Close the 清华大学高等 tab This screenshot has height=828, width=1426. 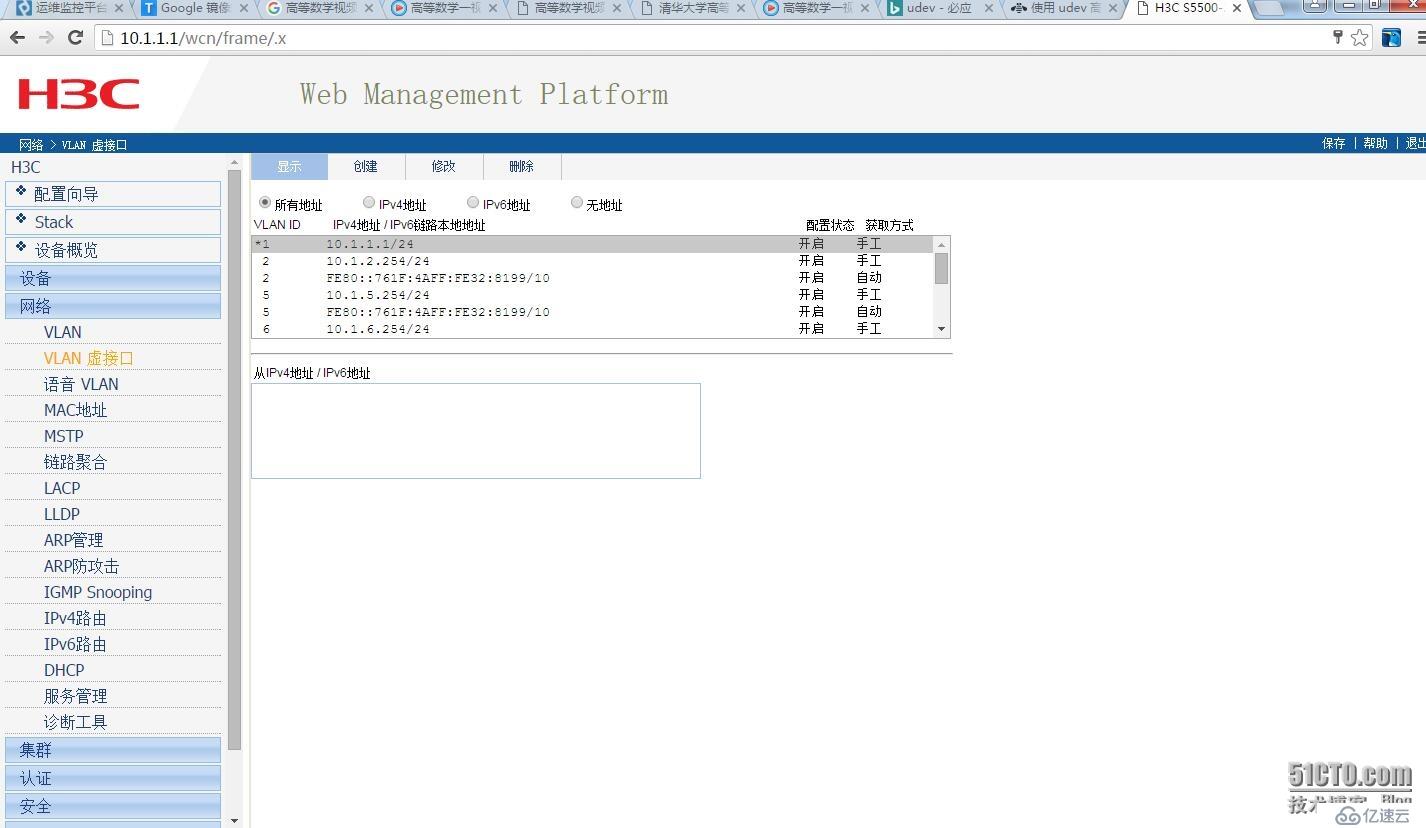pyautogui.click(x=741, y=8)
